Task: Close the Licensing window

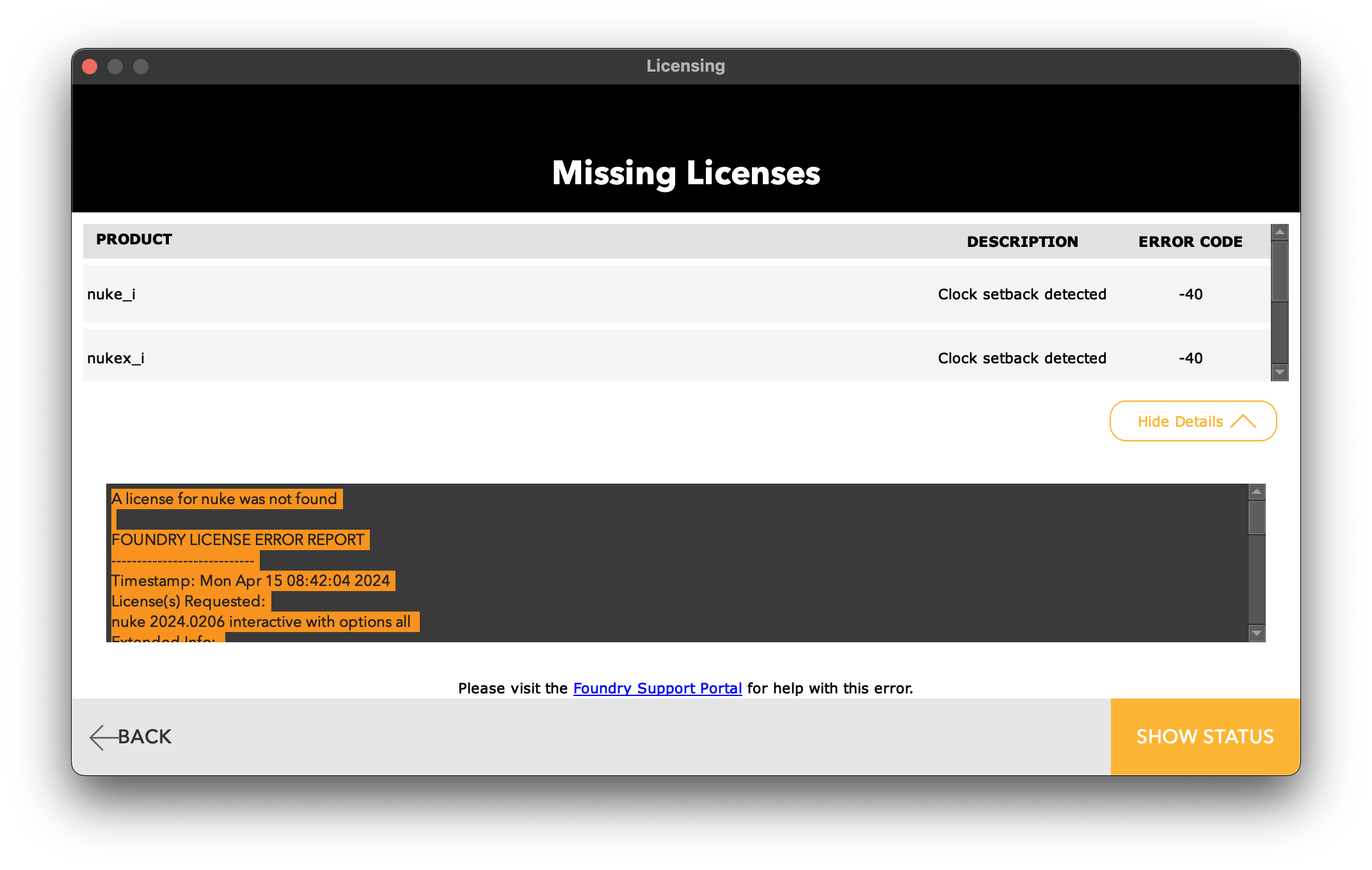Action: 90,67
